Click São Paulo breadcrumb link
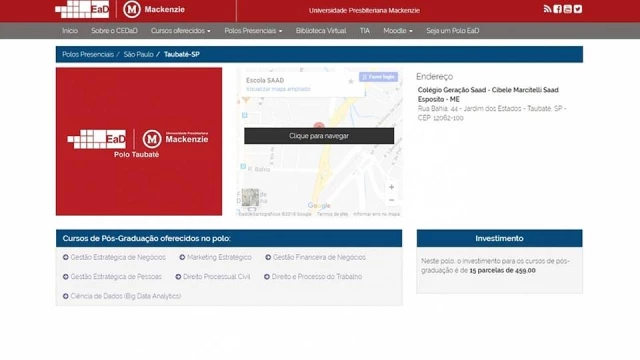 pos(138,54)
